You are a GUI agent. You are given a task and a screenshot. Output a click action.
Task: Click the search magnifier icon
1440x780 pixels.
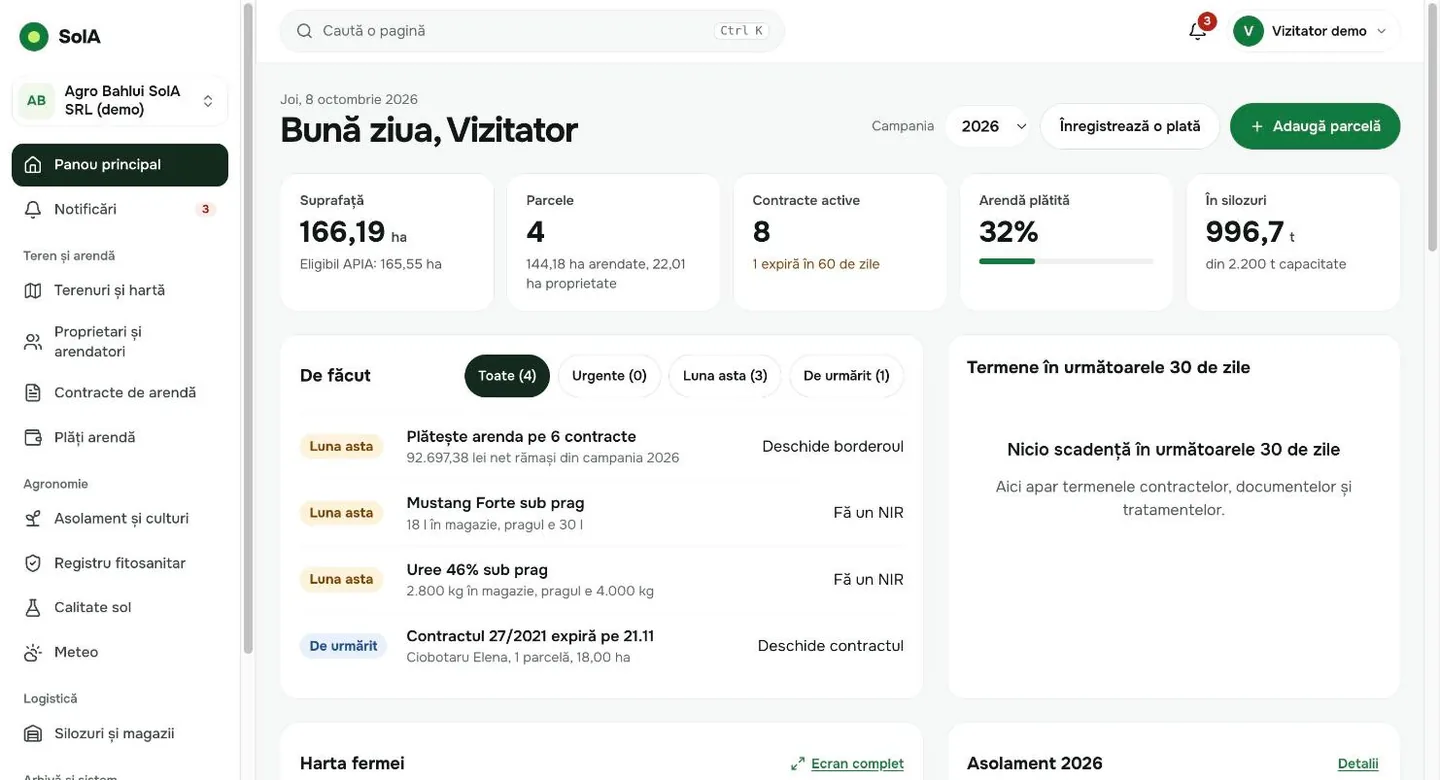click(305, 31)
